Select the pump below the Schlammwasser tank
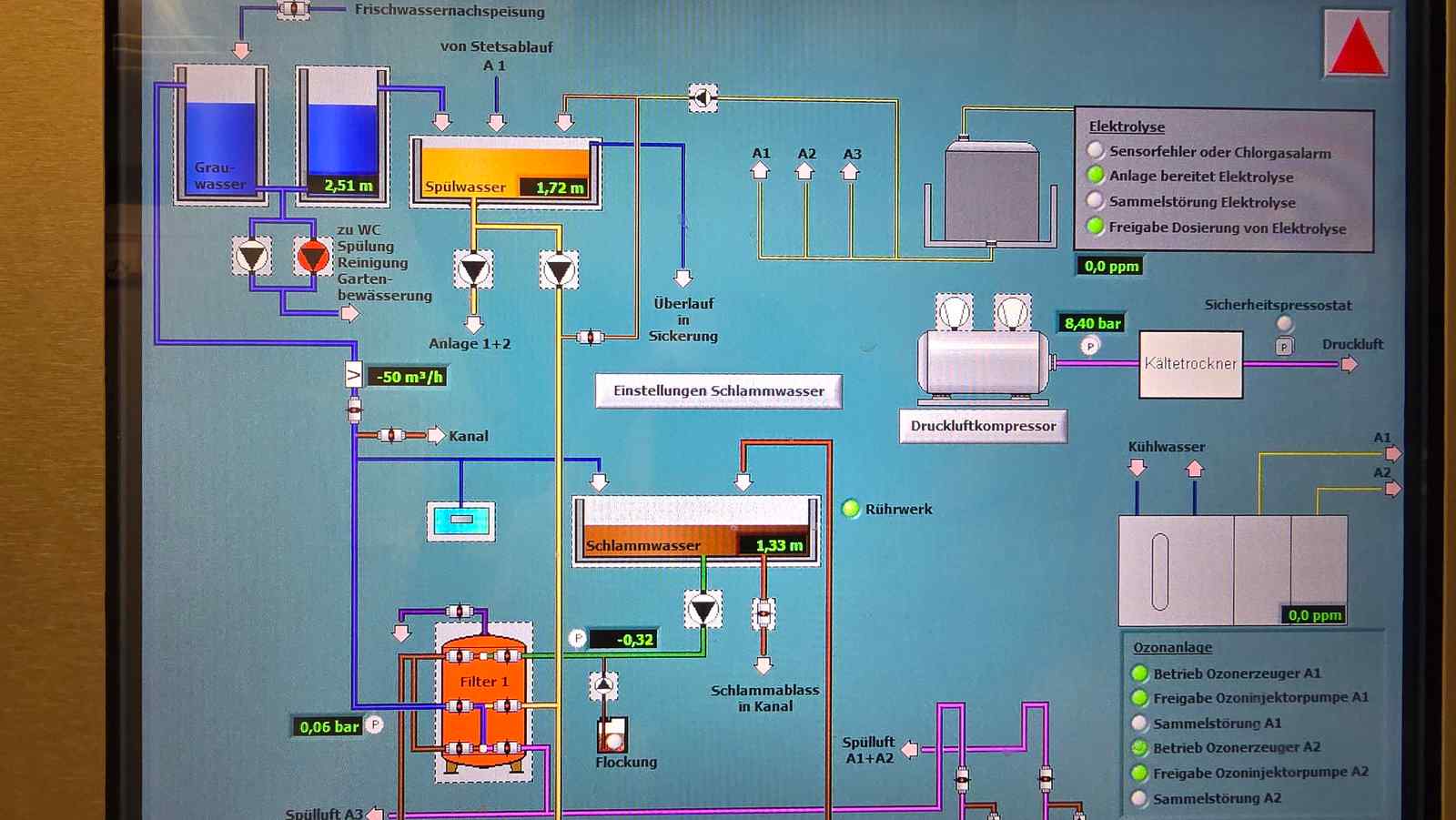This screenshot has height=820, width=1456. [703, 609]
